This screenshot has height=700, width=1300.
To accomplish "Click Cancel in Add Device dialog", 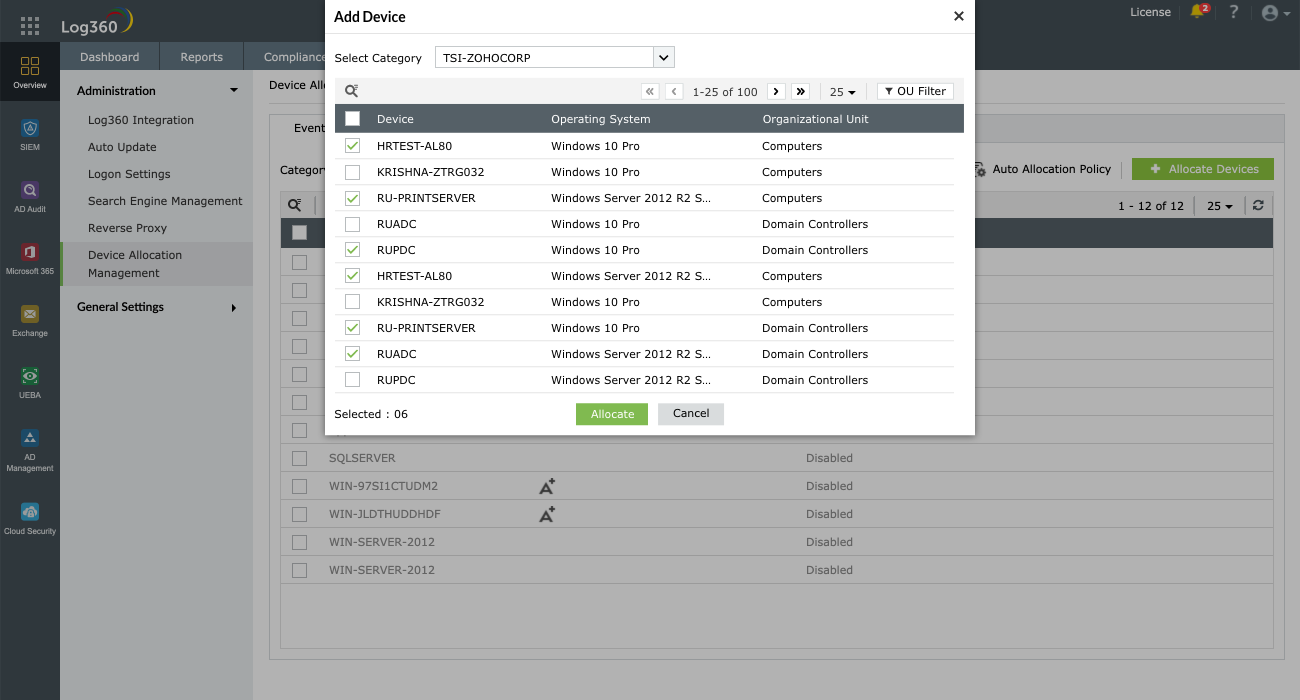I will point(691,414).
